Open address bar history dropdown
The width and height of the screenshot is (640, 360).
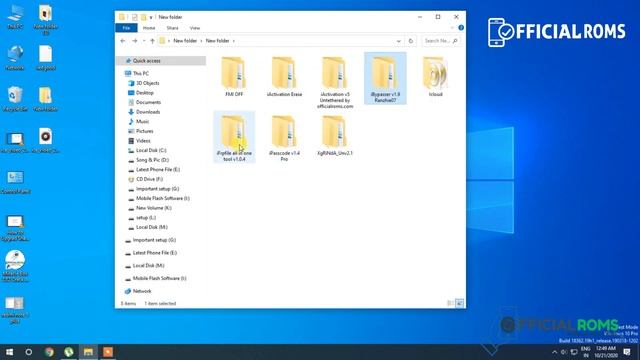[398, 41]
